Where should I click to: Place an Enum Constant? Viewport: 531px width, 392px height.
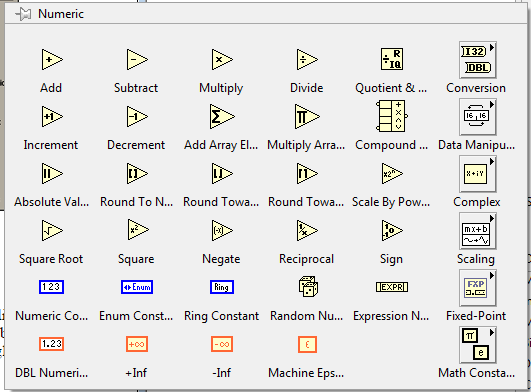pyautogui.click(x=137, y=287)
